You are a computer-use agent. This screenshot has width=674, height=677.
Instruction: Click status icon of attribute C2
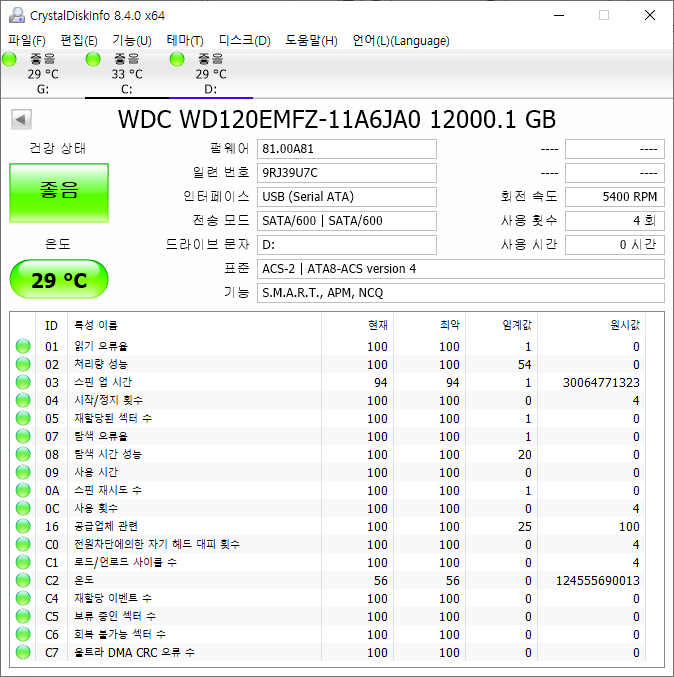pyautogui.click(x=23, y=580)
